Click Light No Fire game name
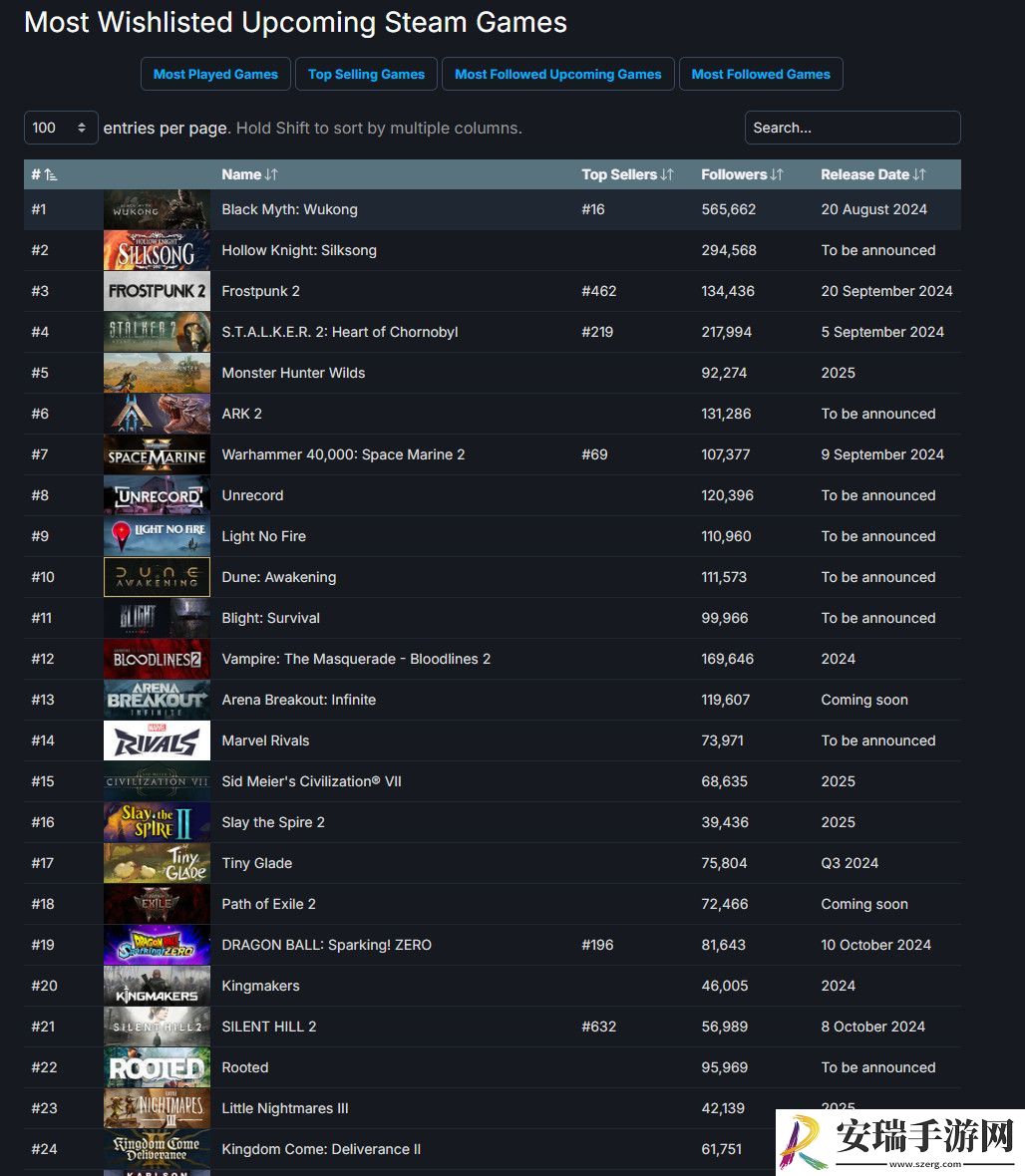Viewport: 1025px width, 1176px height. [263, 536]
